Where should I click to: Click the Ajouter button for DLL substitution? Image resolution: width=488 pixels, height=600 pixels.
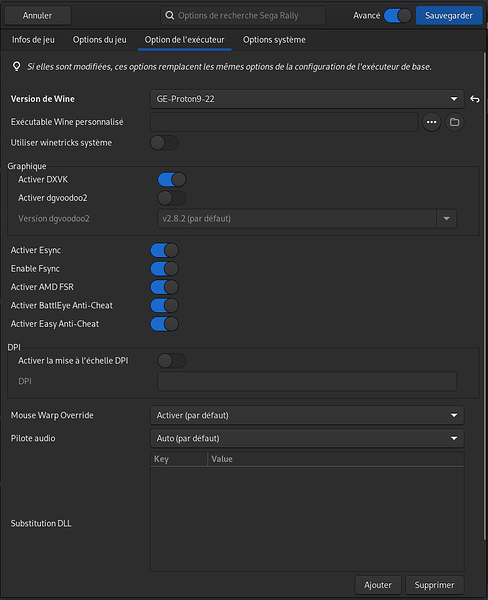[378, 585]
